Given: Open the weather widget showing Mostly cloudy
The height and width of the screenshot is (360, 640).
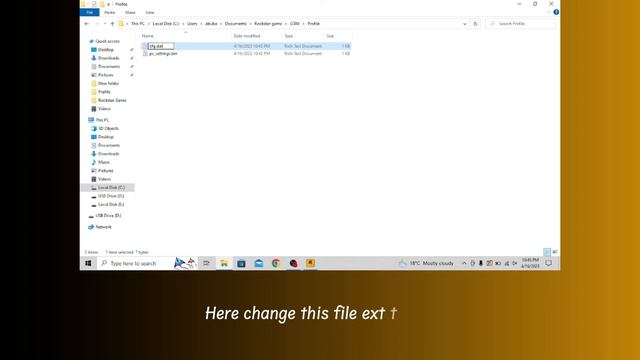Looking at the screenshot, I should 427,263.
